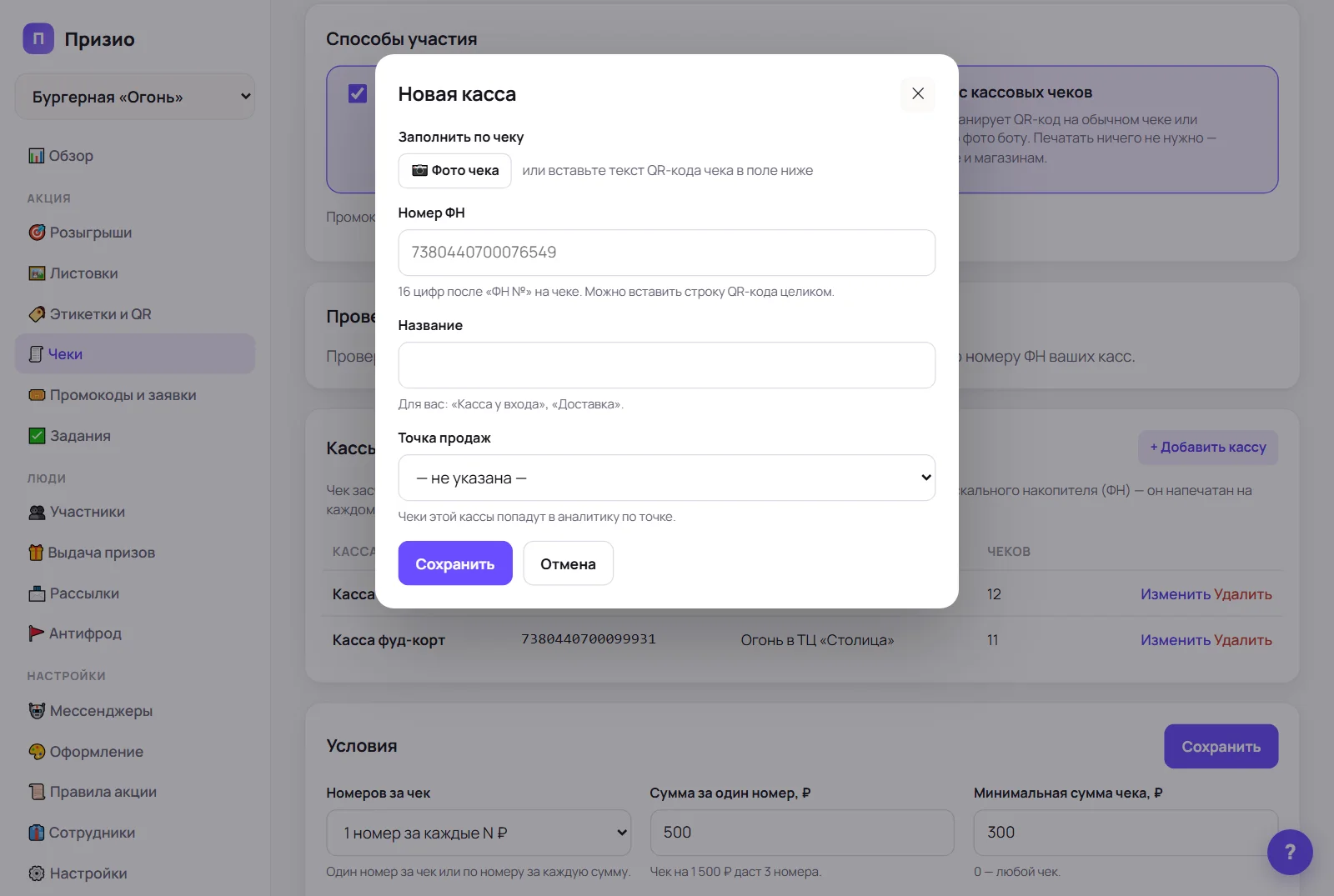Click Сохранить in the dialog
This screenshot has height=896, width=1334.
tap(455, 563)
